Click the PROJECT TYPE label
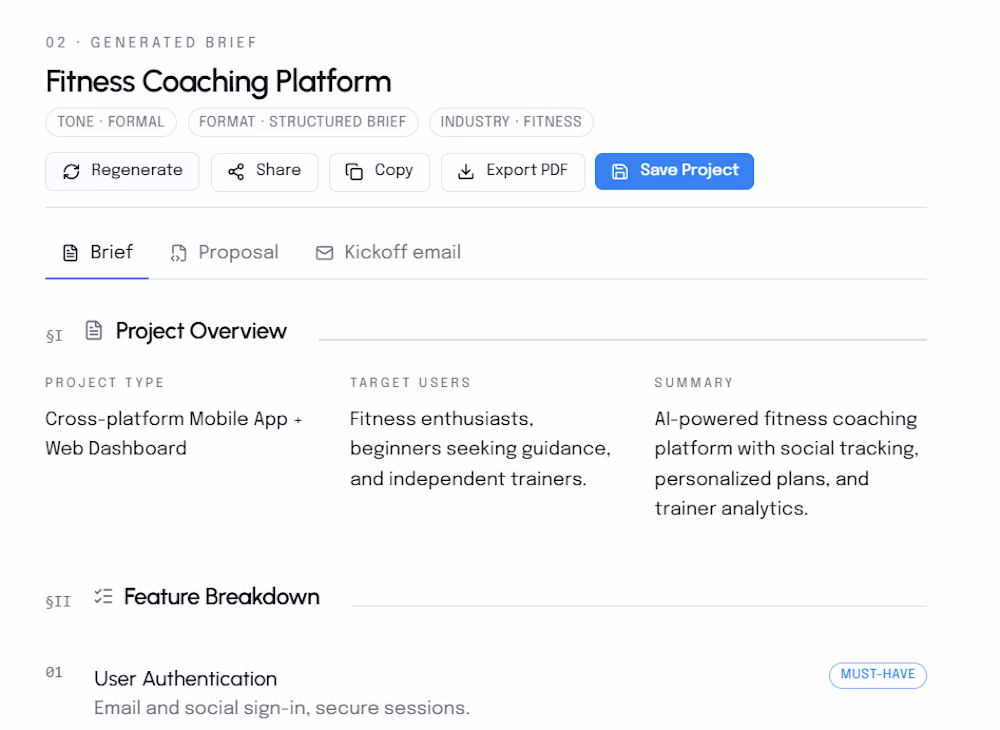 click(x=105, y=383)
